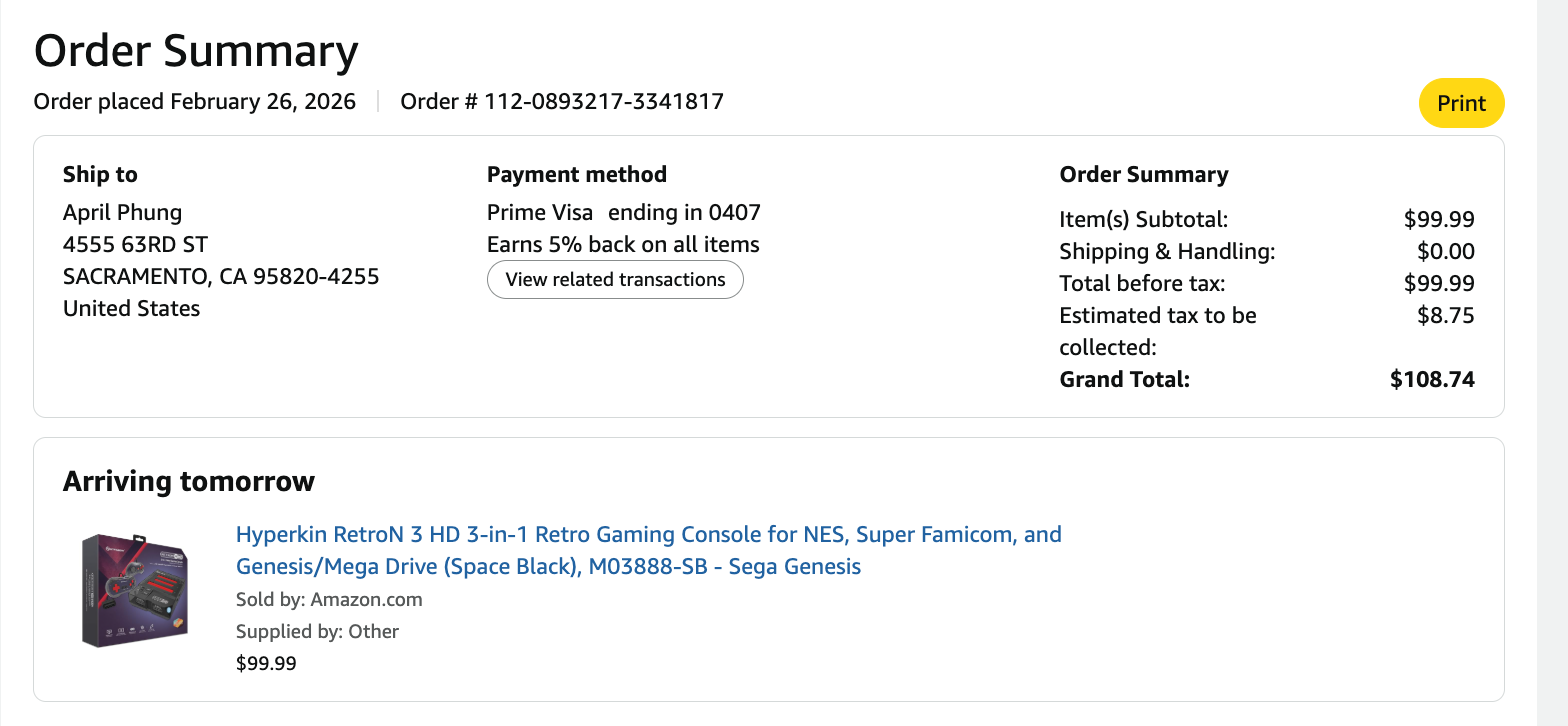Select the recipient name April Phung
Image resolution: width=1568 pixels, height=726 pixels.
(x=122, y=212)
